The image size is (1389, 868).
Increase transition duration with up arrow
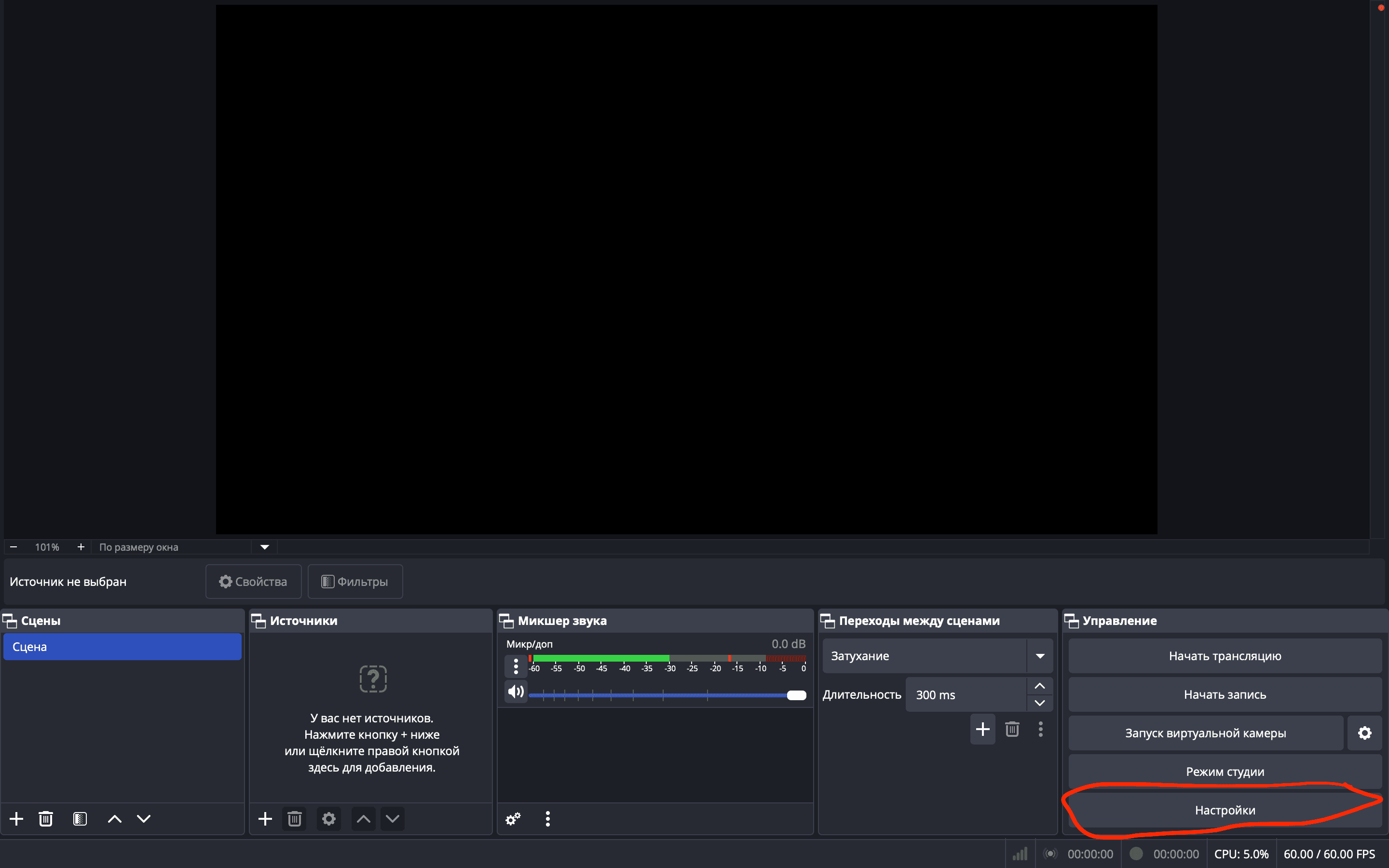(1039, 686)
